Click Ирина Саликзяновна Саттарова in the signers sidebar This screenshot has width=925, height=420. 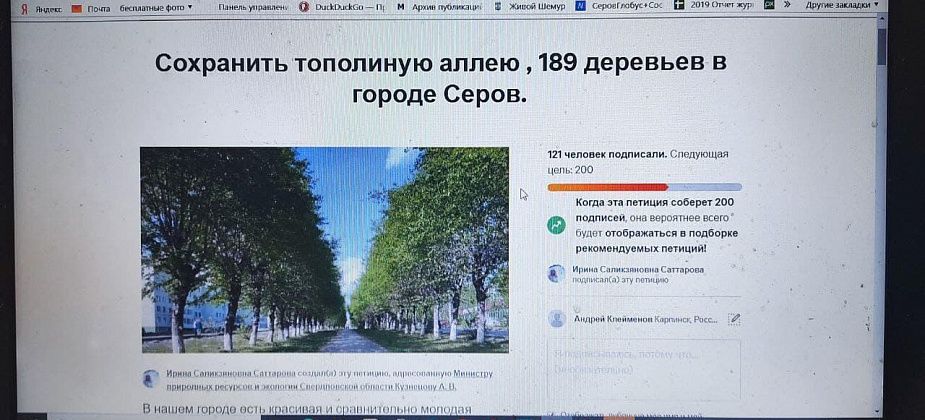click(638, 270)
